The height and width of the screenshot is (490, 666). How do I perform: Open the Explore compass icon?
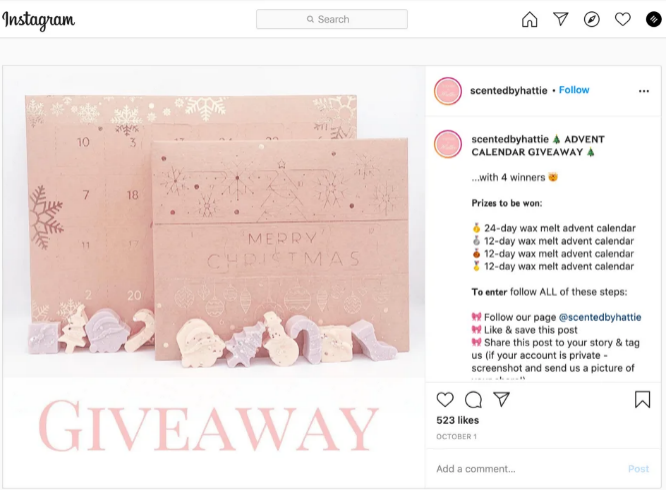592,19
